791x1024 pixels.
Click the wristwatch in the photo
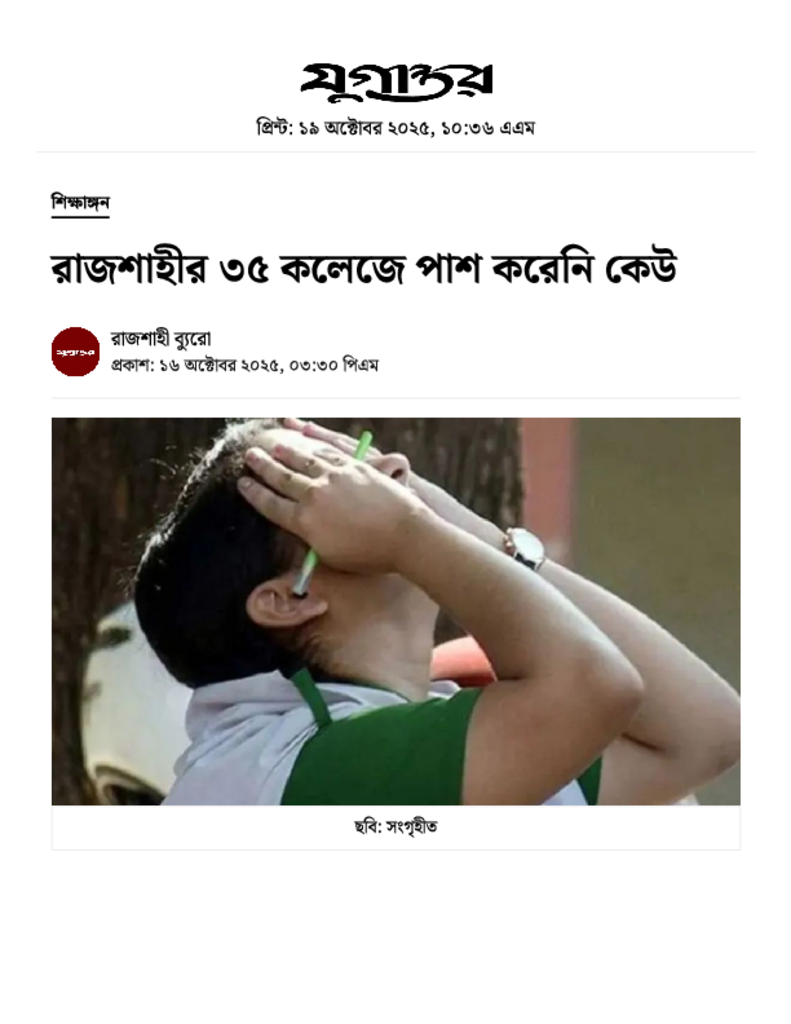[x=525, y=547]
